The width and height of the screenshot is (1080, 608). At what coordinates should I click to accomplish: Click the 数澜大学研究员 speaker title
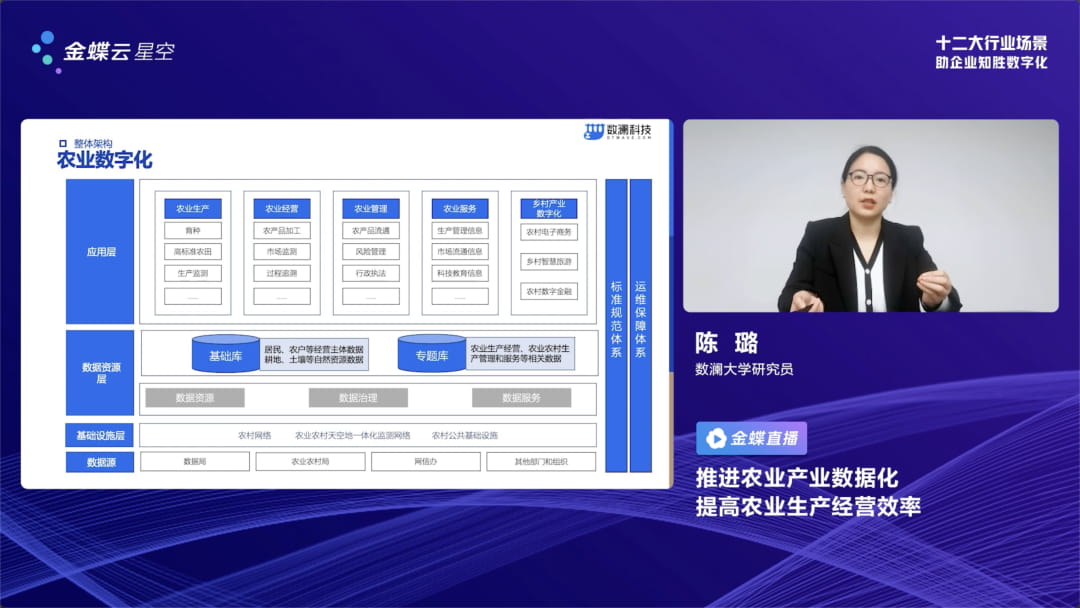point(744,370)
